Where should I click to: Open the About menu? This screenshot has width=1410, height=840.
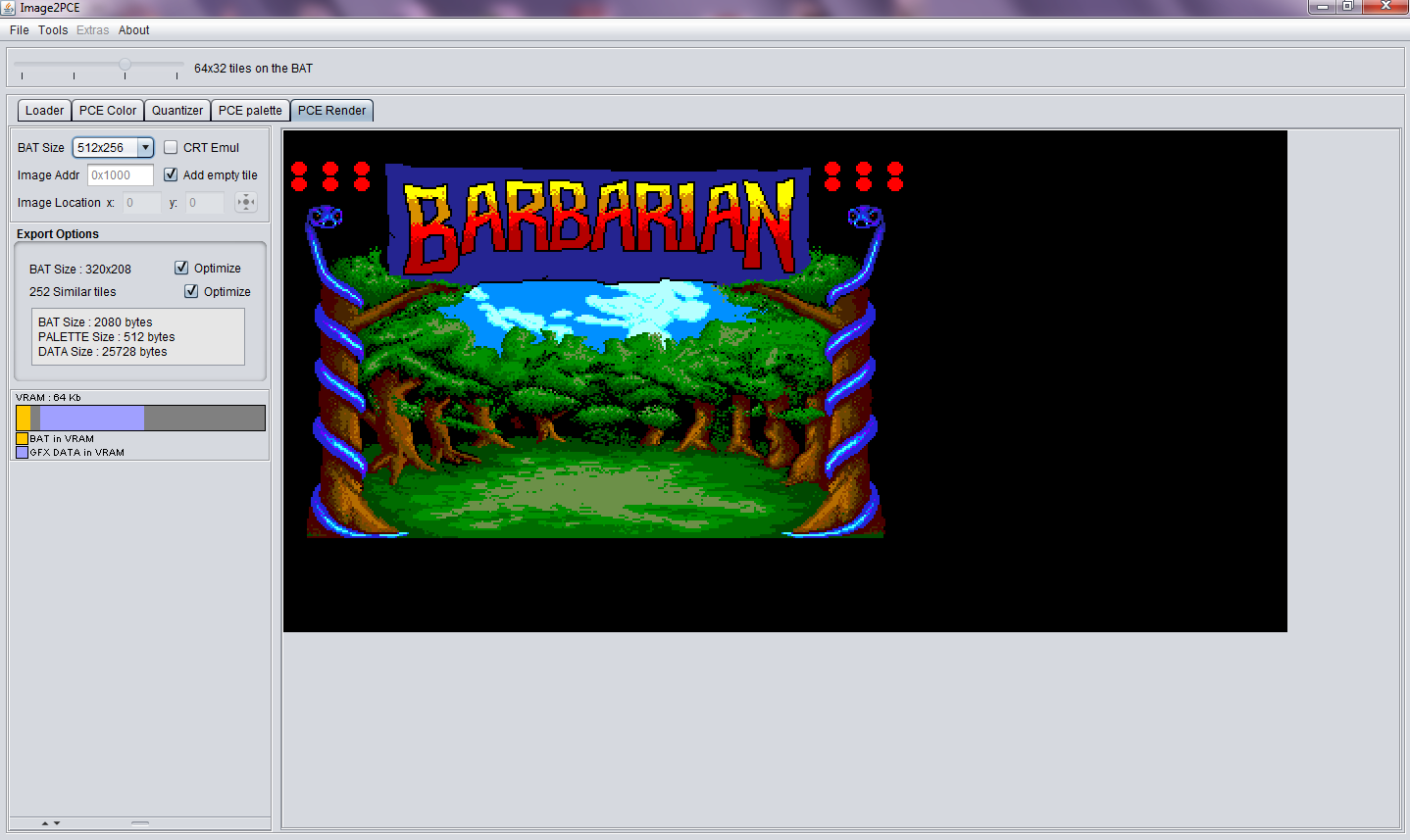[134, 30]
